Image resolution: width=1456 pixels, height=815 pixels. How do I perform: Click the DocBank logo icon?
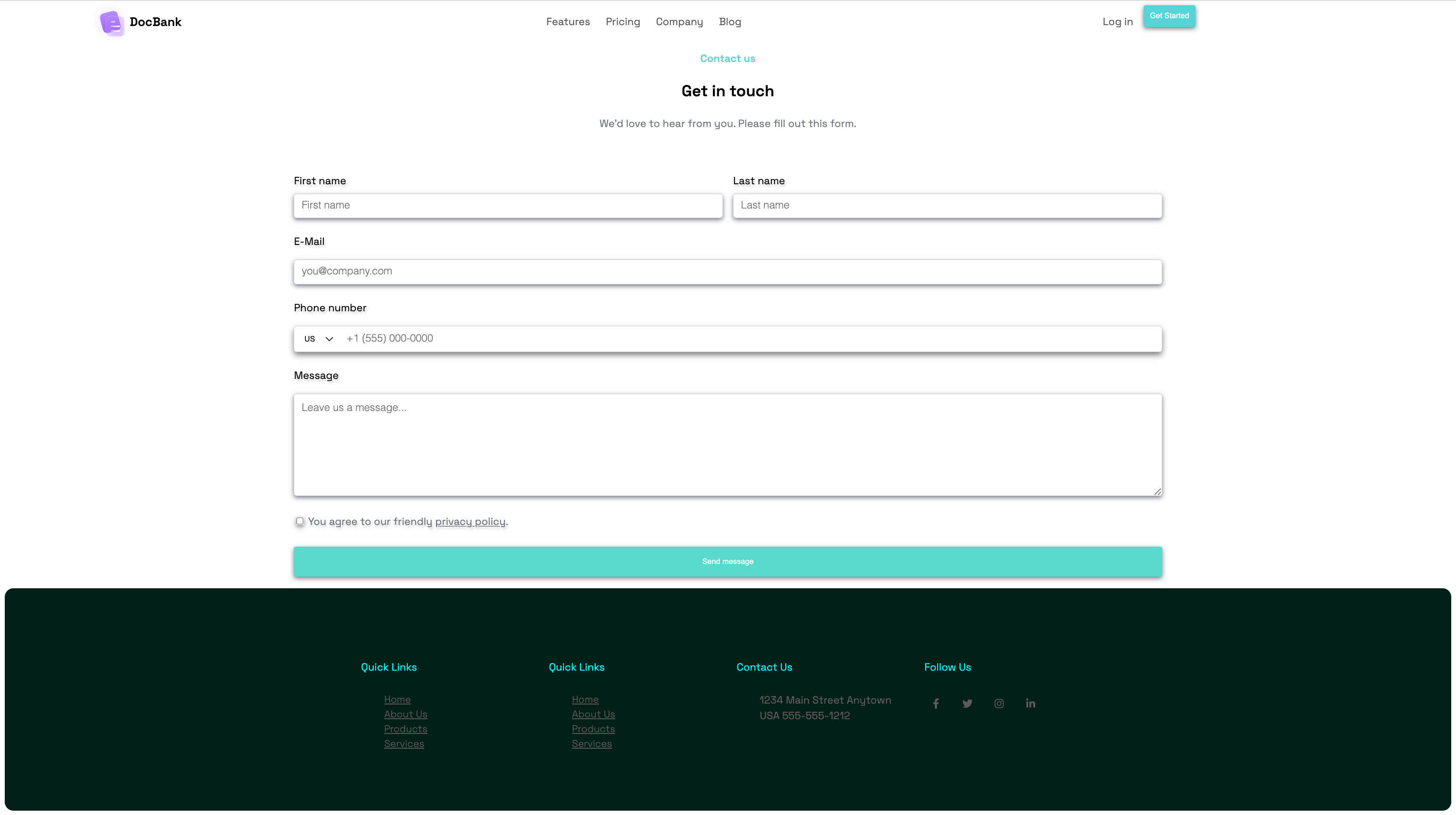pos(112,23)
